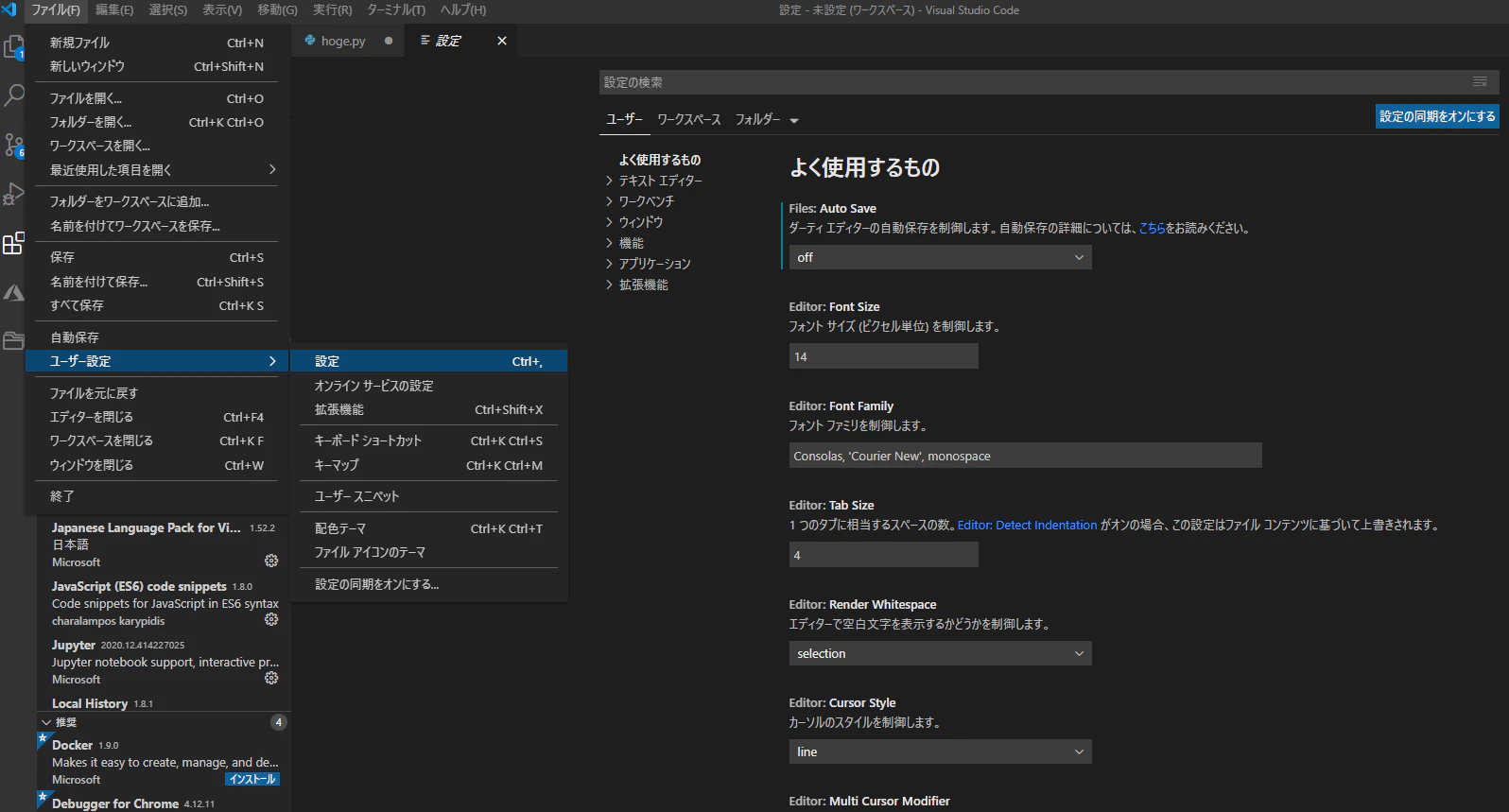Open the folder icon in the activity bar
The width and height of the screenshot is (1509, 812).
13,340
